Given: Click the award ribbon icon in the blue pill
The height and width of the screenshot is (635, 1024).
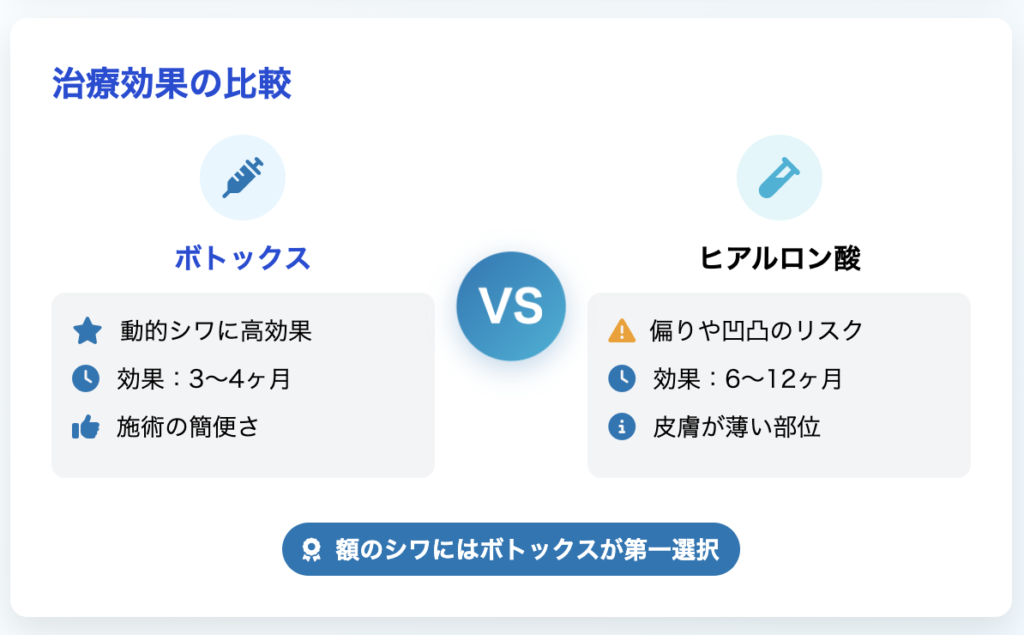Looking at the screenshot, I should point(312,549).
